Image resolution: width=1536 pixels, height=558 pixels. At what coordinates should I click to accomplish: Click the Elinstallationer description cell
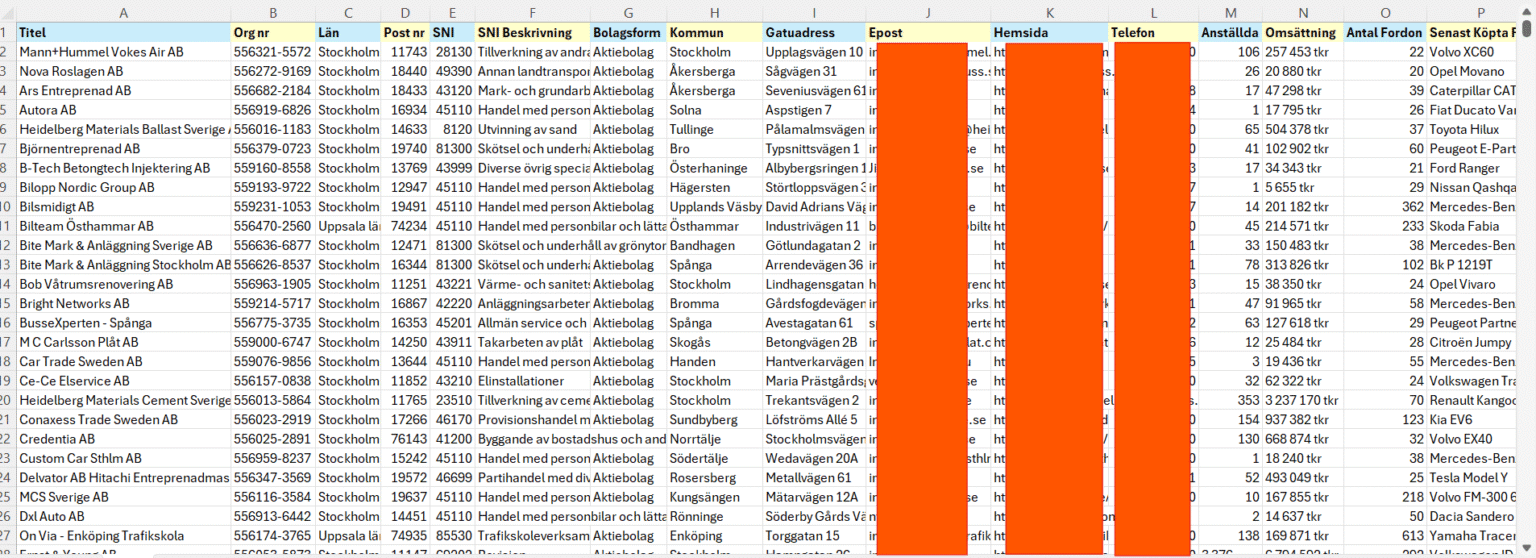(x=532, y=381)
